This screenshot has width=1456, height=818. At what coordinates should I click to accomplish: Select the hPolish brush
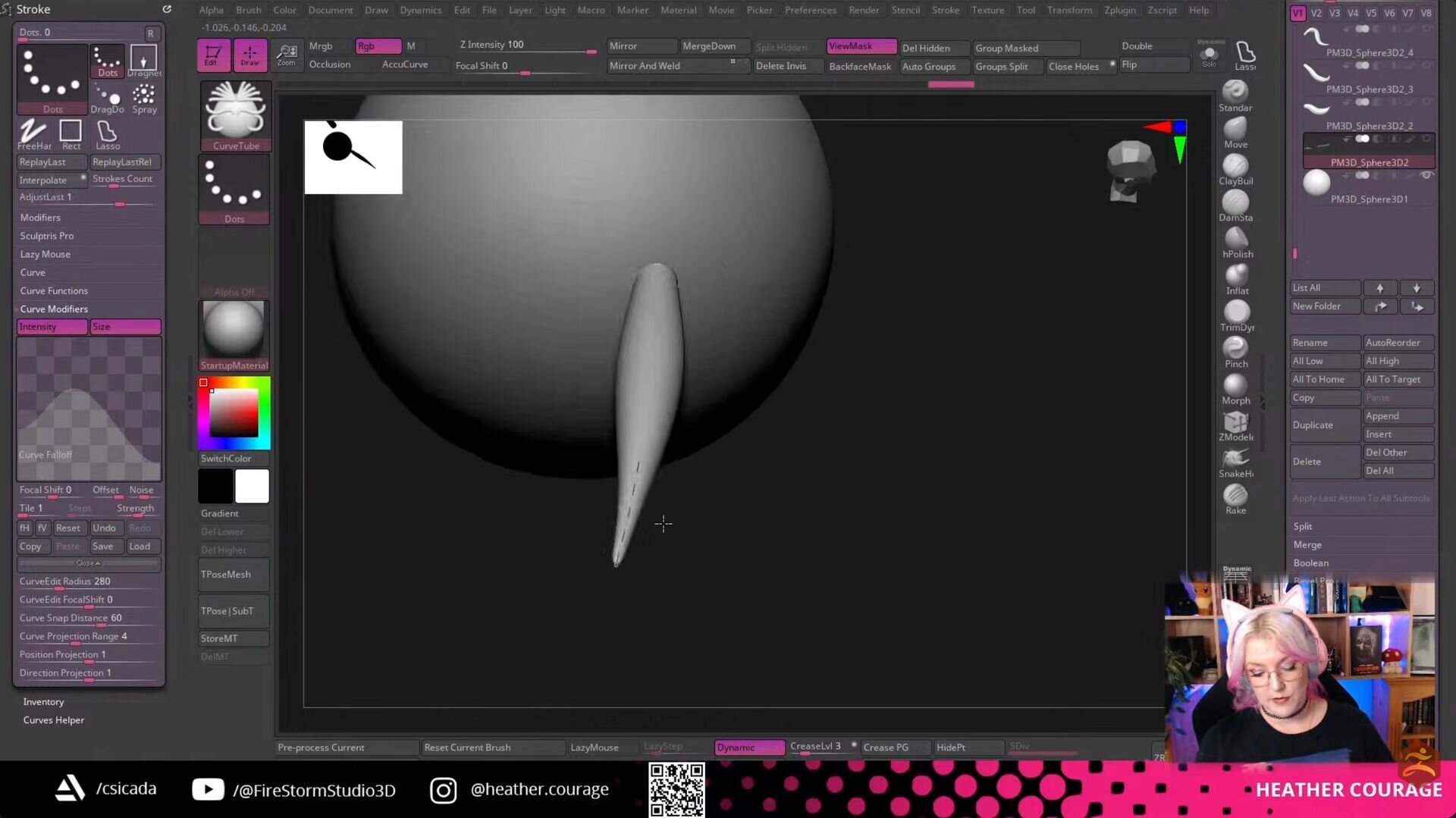click(1236, 243)
